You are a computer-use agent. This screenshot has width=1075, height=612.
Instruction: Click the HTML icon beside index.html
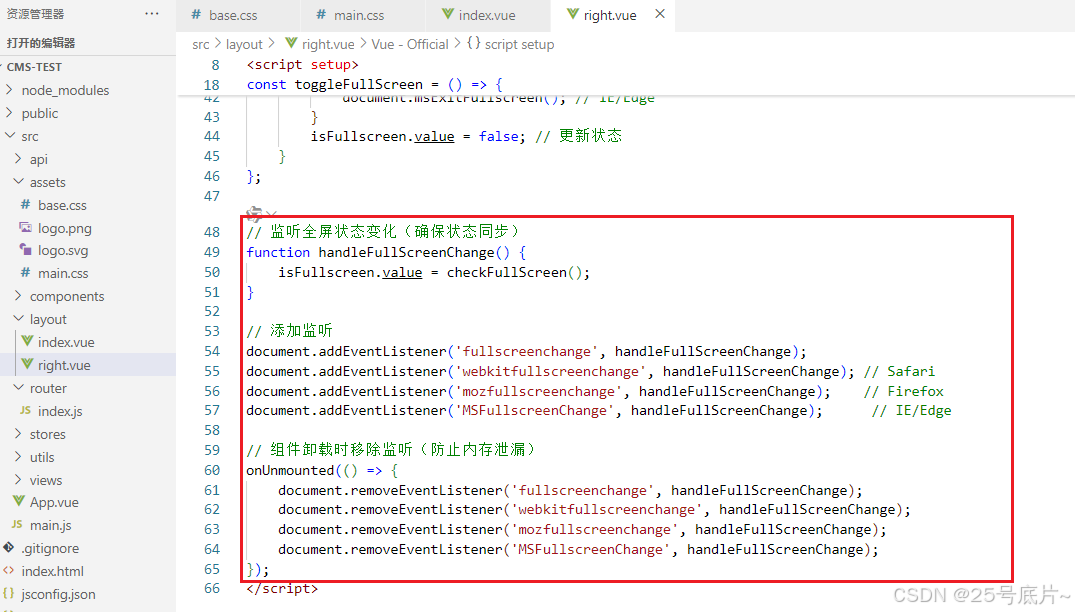pos(8,570)
